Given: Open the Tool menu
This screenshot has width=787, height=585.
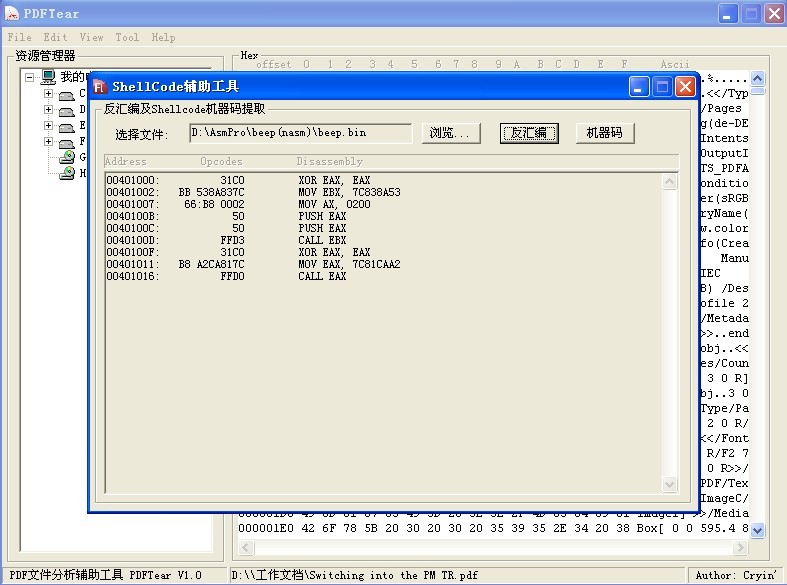Looking at the screenshot, I should (x=127, y=37).
